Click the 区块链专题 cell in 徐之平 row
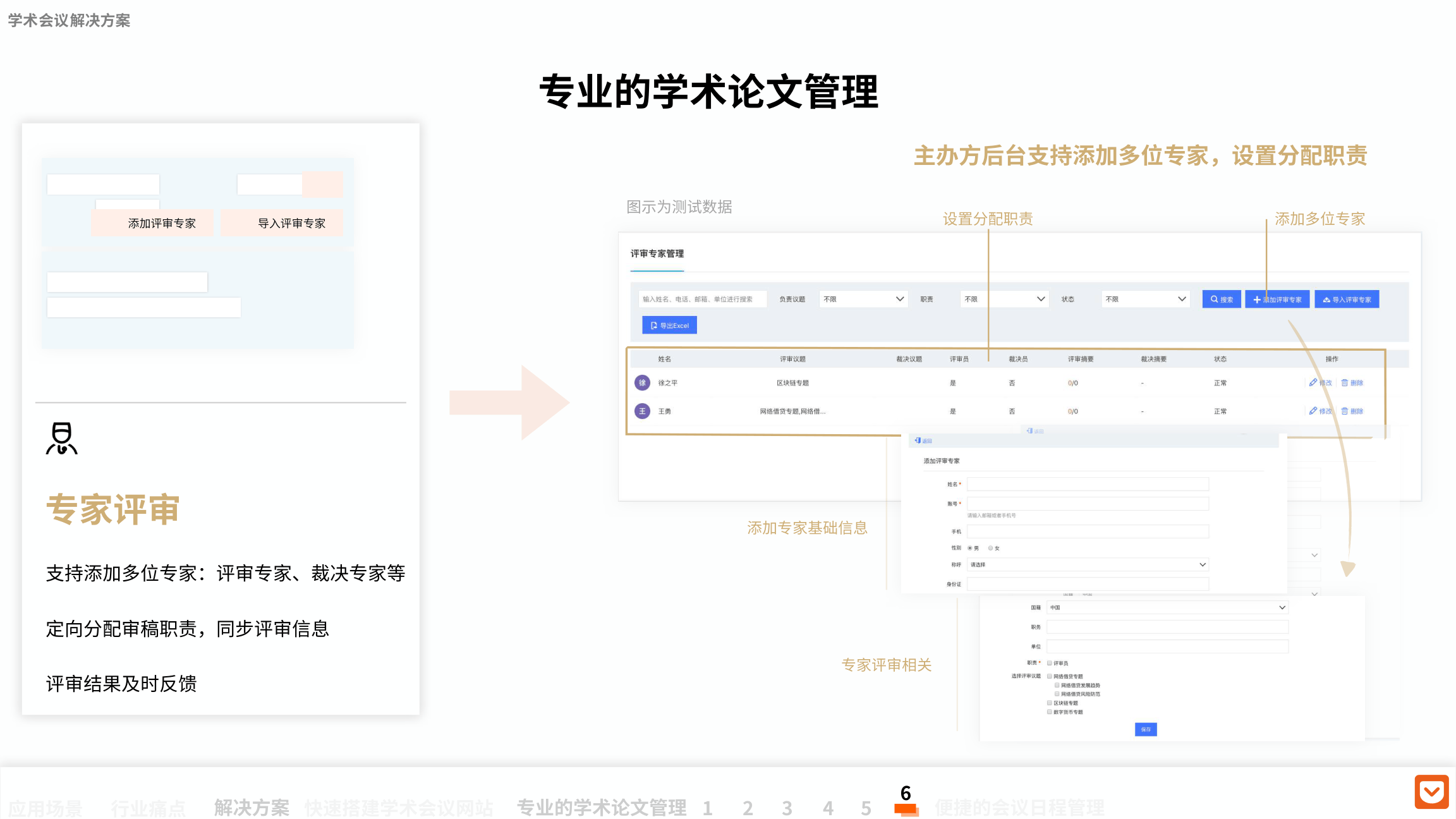The image size is (1456, 819). click(x=792, y=383)
